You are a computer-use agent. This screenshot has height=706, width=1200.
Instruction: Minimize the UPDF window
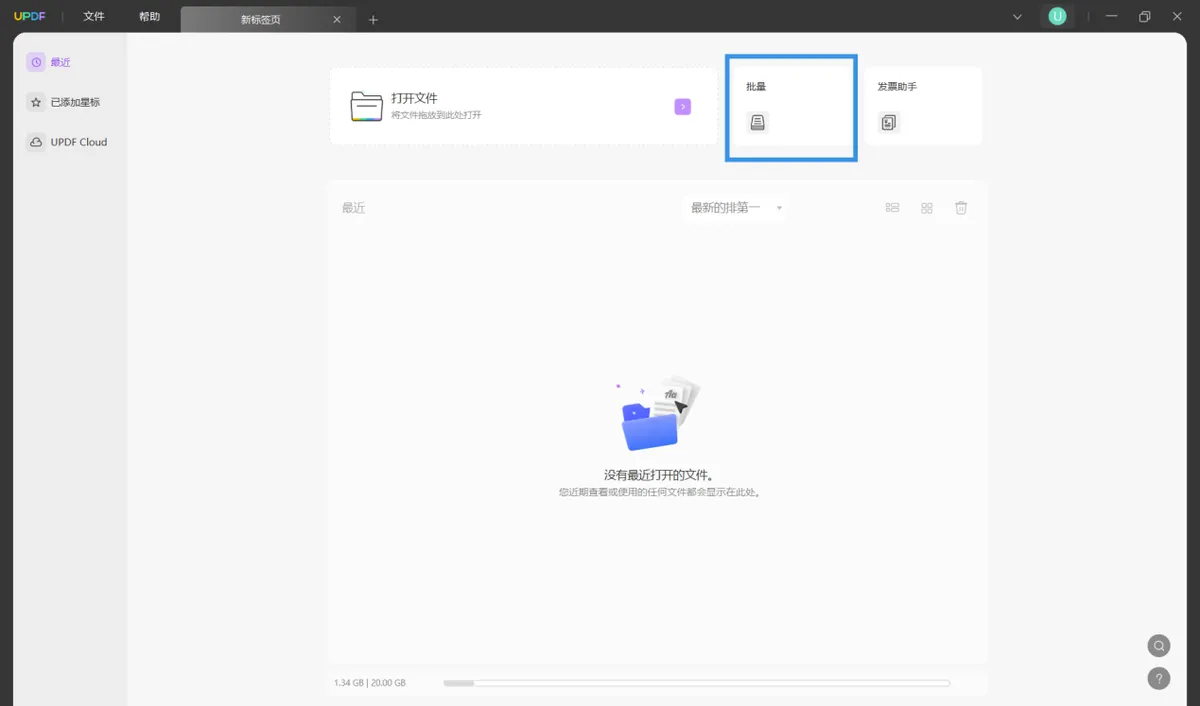(x=1111, y=17)
